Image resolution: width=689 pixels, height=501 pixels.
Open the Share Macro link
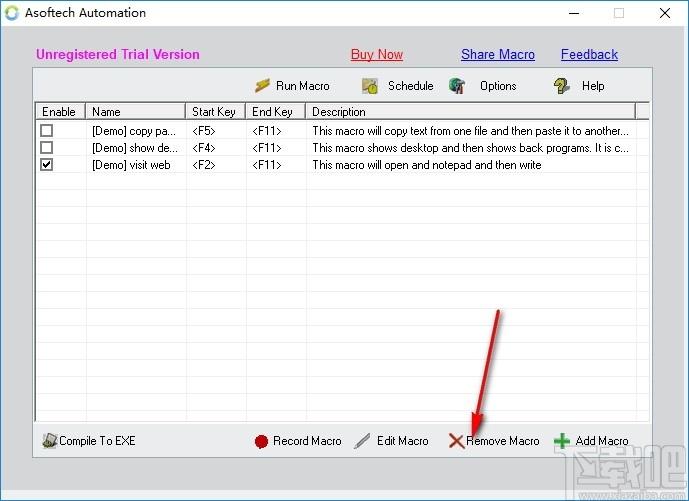pos(498,54)
